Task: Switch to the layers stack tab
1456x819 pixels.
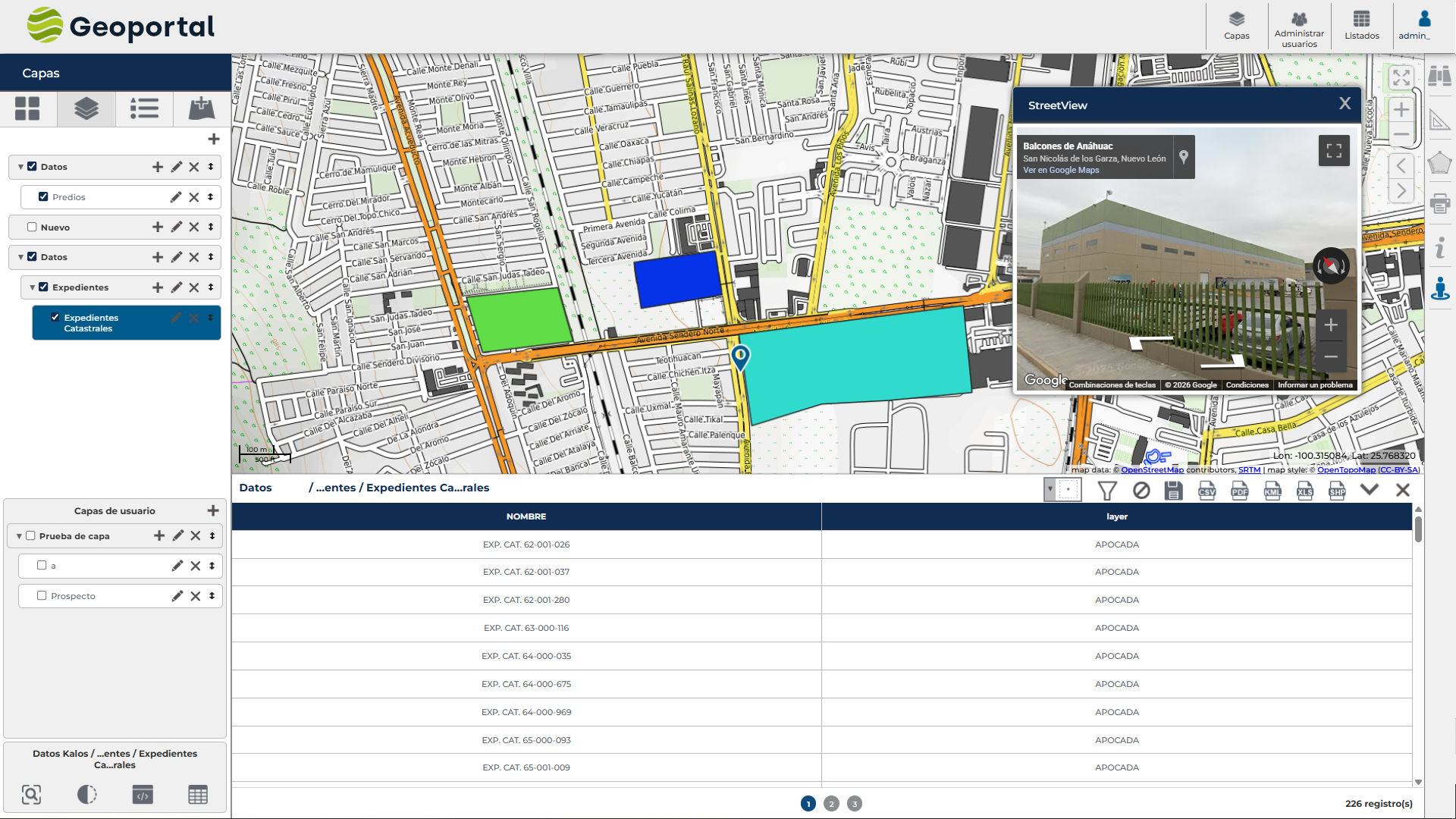Action: pyautogui.click(x=86, y=108)
